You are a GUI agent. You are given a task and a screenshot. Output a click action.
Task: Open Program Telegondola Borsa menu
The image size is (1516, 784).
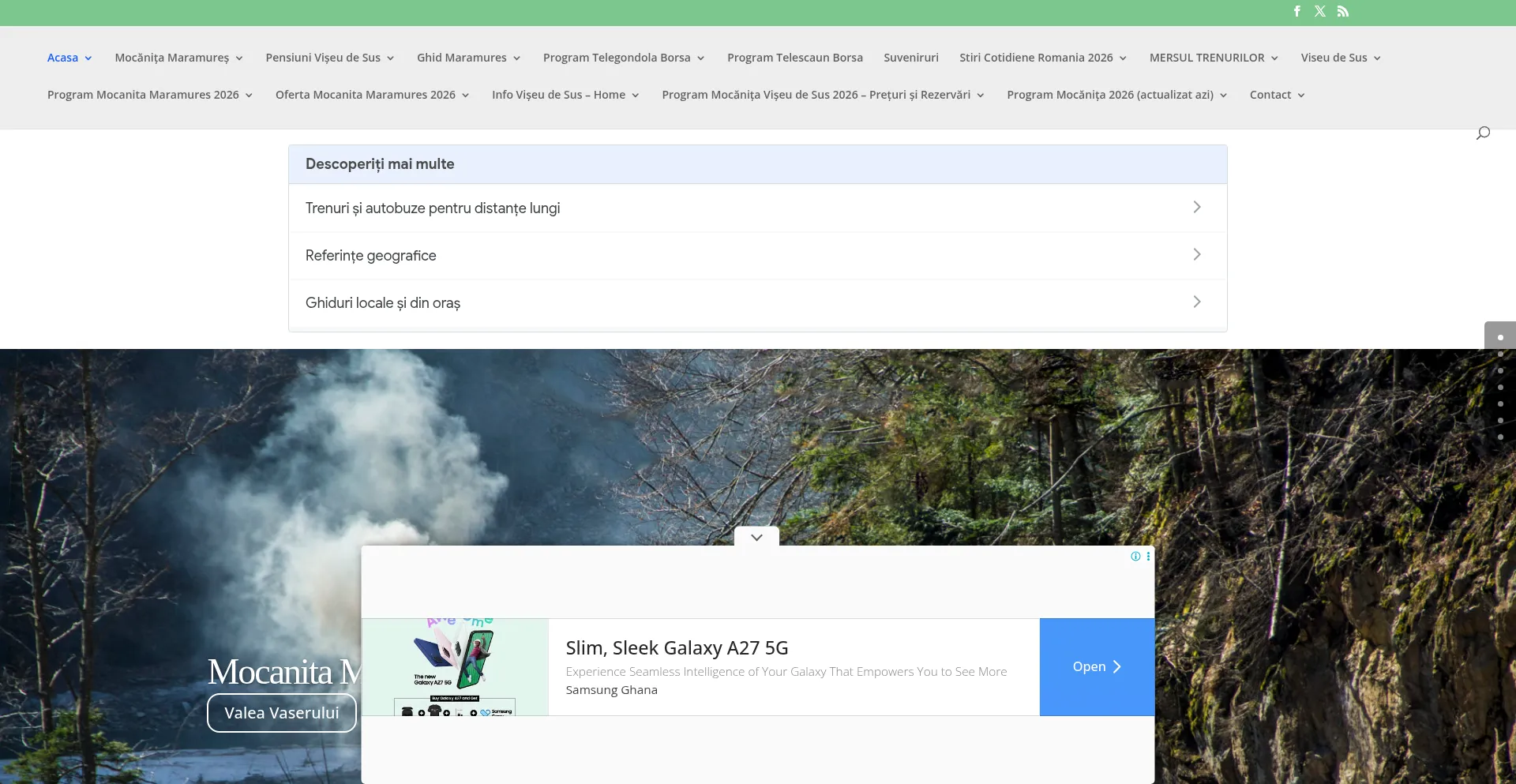coord(617,58)
